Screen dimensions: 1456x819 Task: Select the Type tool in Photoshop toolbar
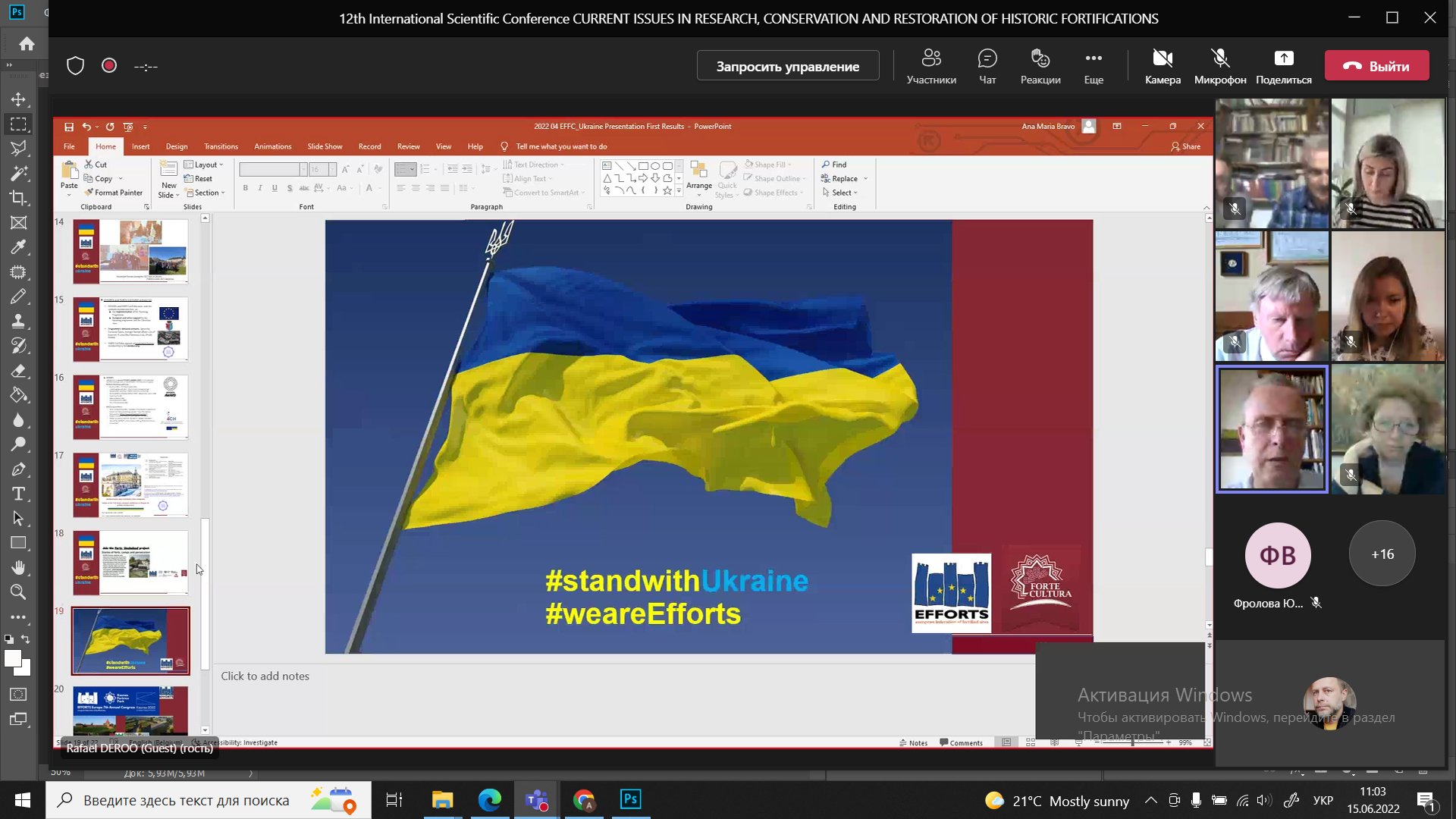tap(19, 494)
